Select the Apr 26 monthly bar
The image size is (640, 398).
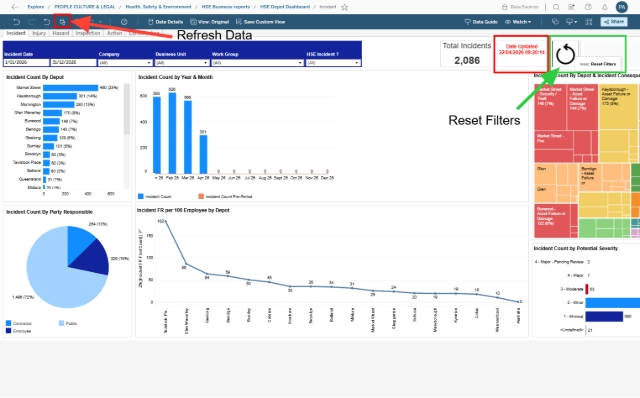tap(203, 154)
